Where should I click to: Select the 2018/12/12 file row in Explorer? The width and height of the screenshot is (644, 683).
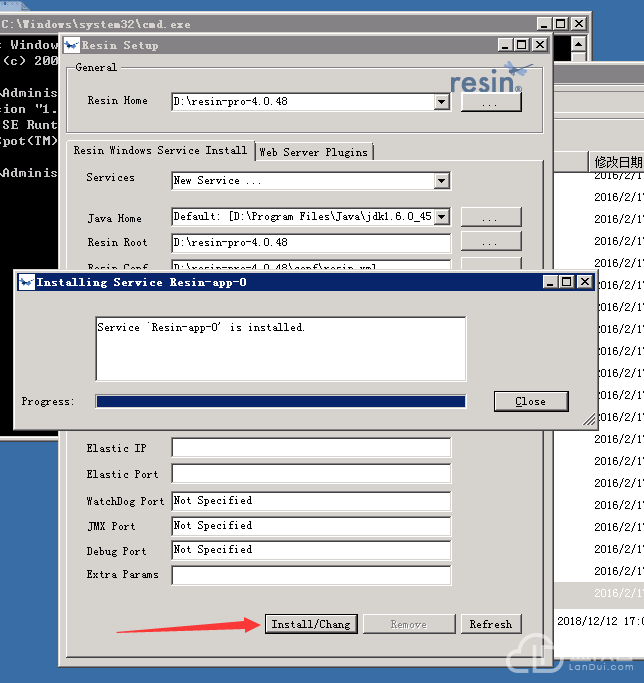[600, 621]
